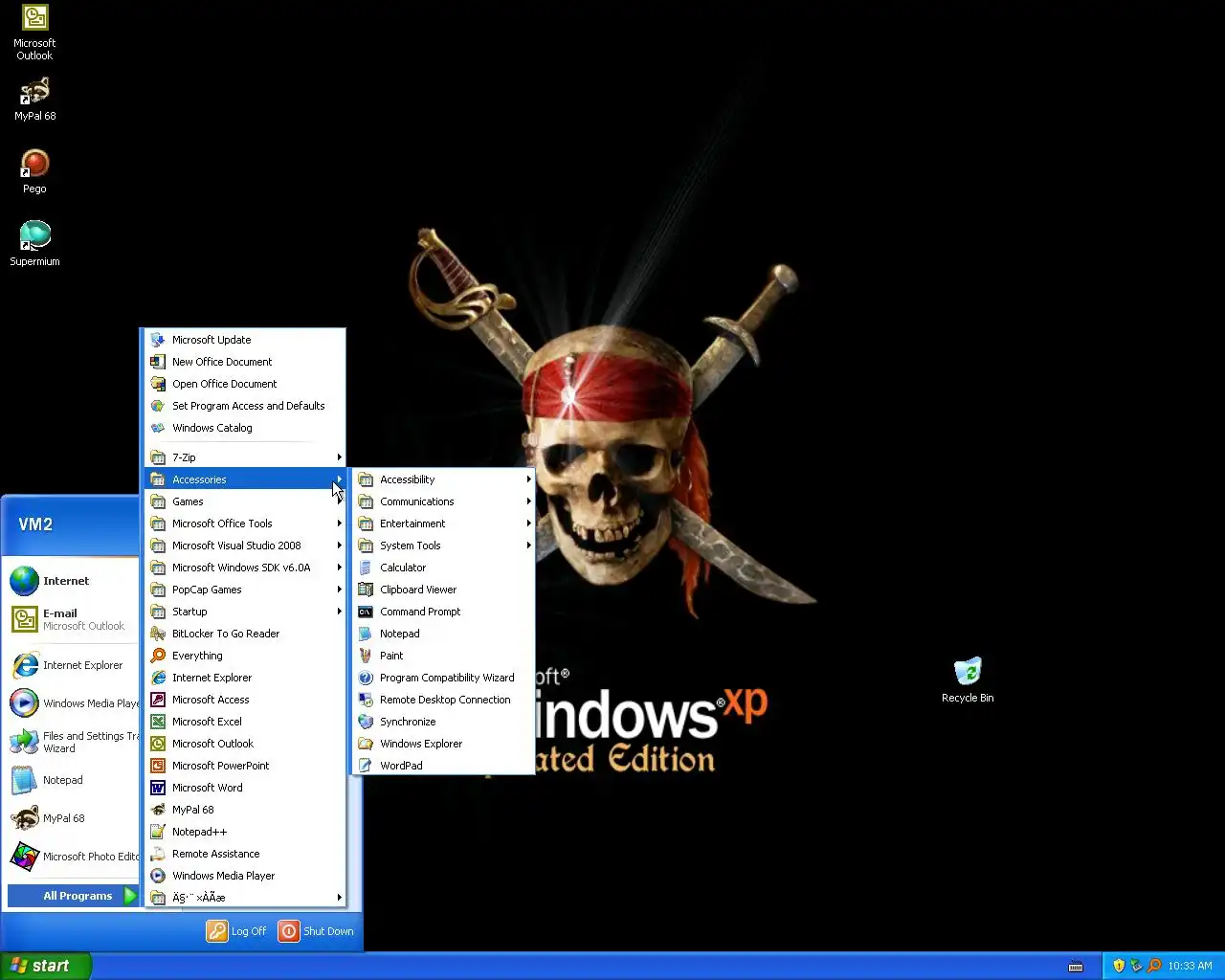
Task: Click the Everything search icon
Action: pyautogui.click(x=158, y=656)
